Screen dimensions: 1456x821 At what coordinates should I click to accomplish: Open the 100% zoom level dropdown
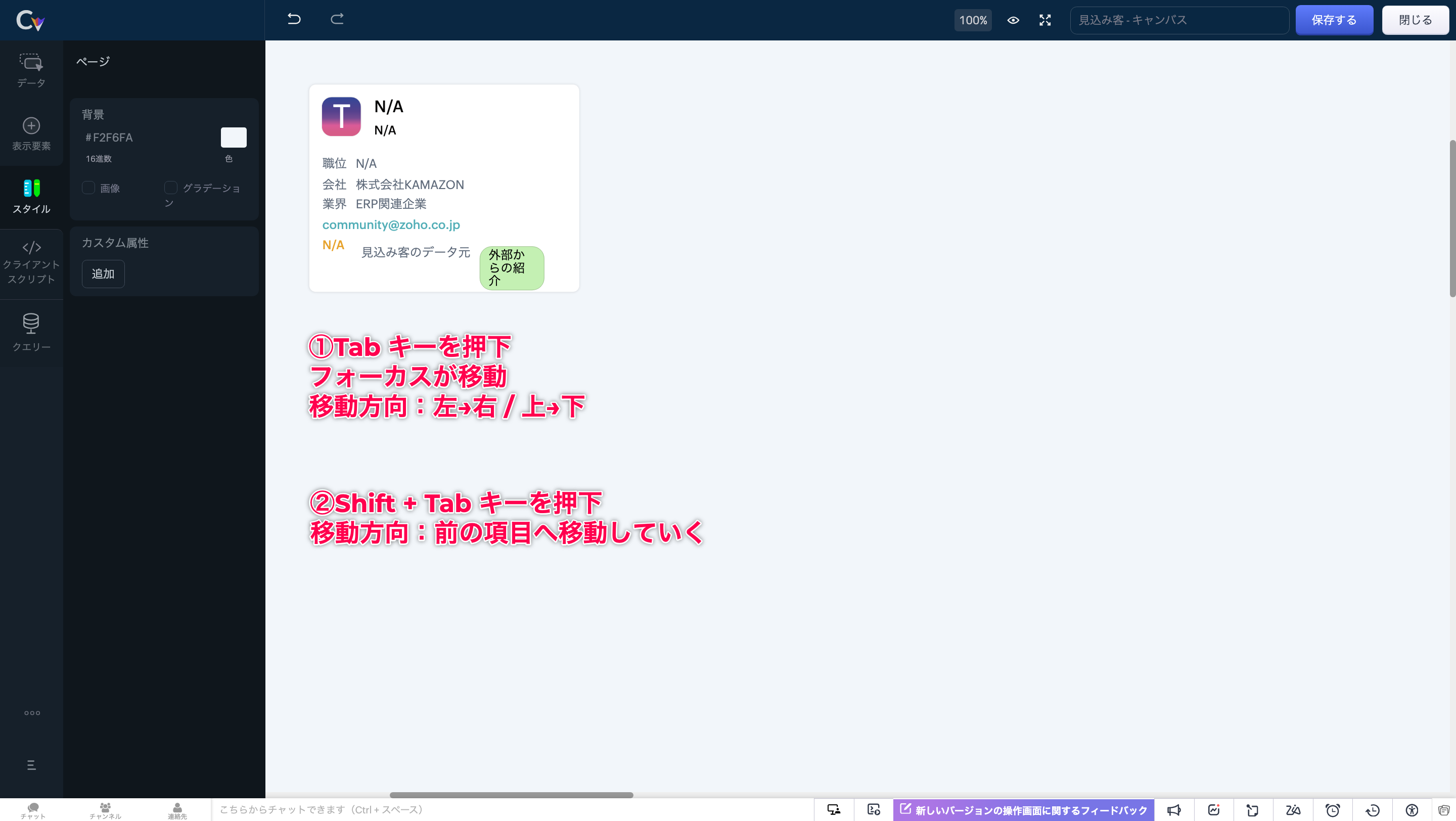[973, 20]
